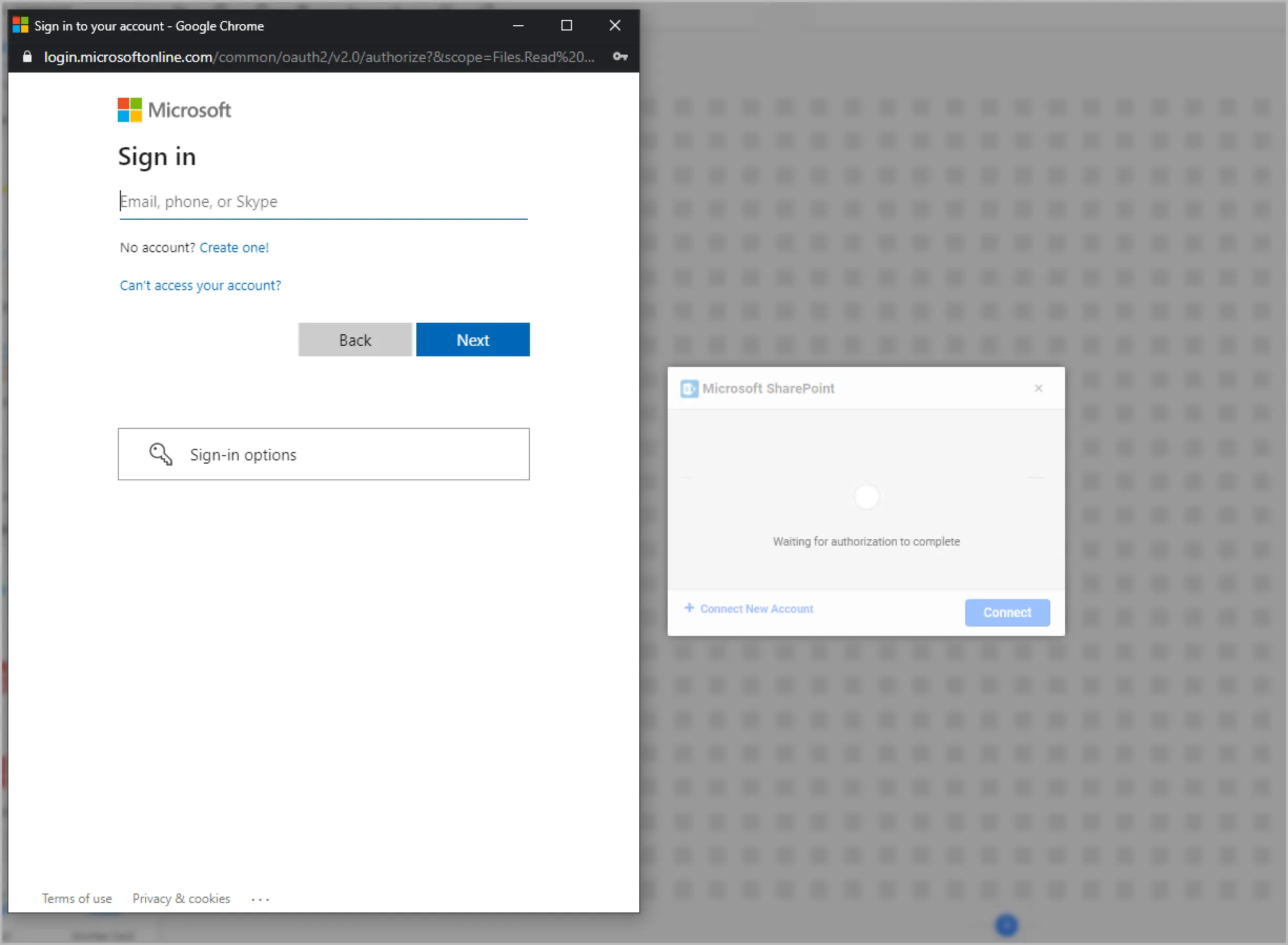1288x945 pixels.
Task: Click the lock icon beside the URL
Action: [x=27, y=57]
